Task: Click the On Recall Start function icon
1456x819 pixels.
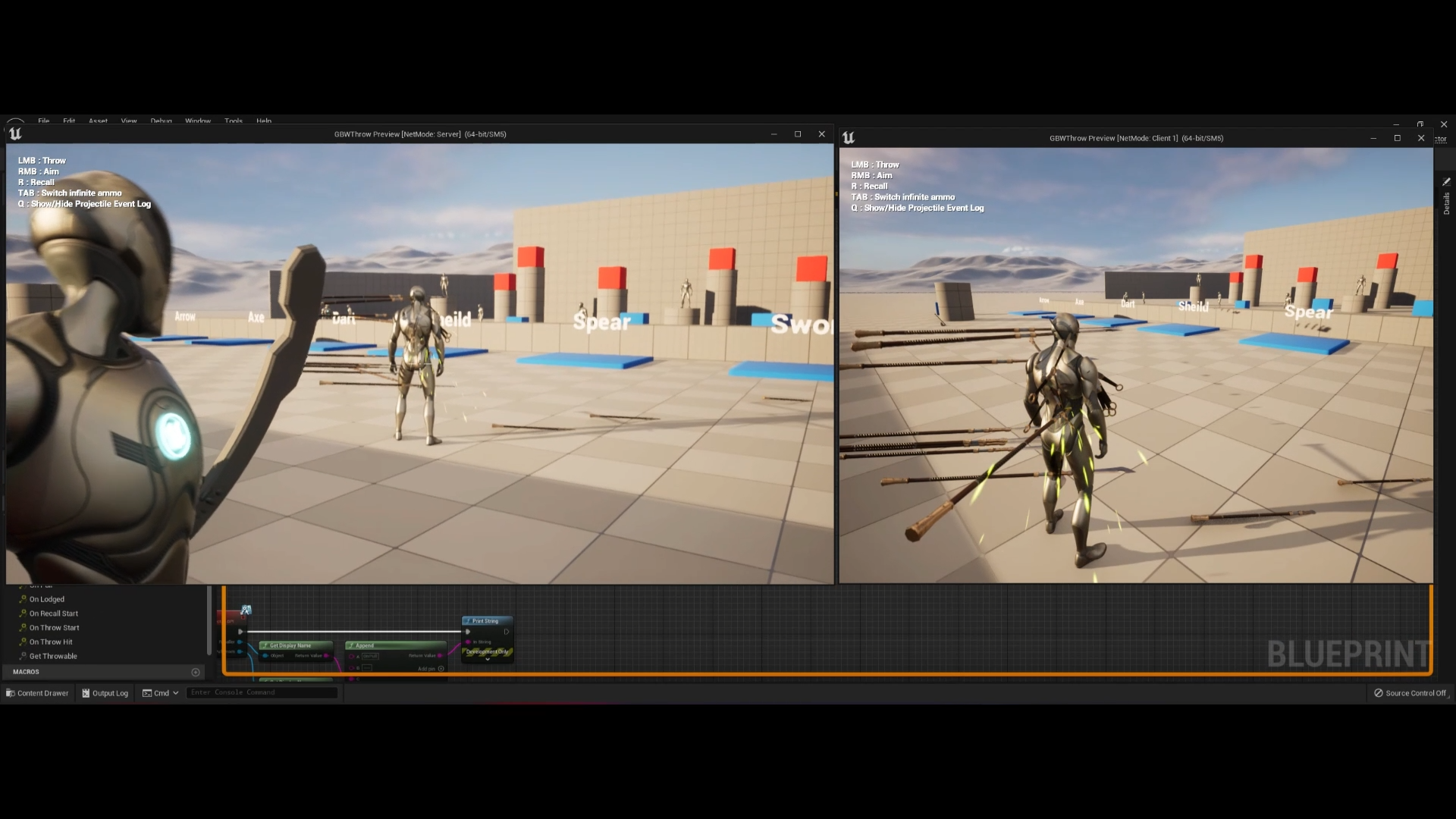Action: (23, 613)
